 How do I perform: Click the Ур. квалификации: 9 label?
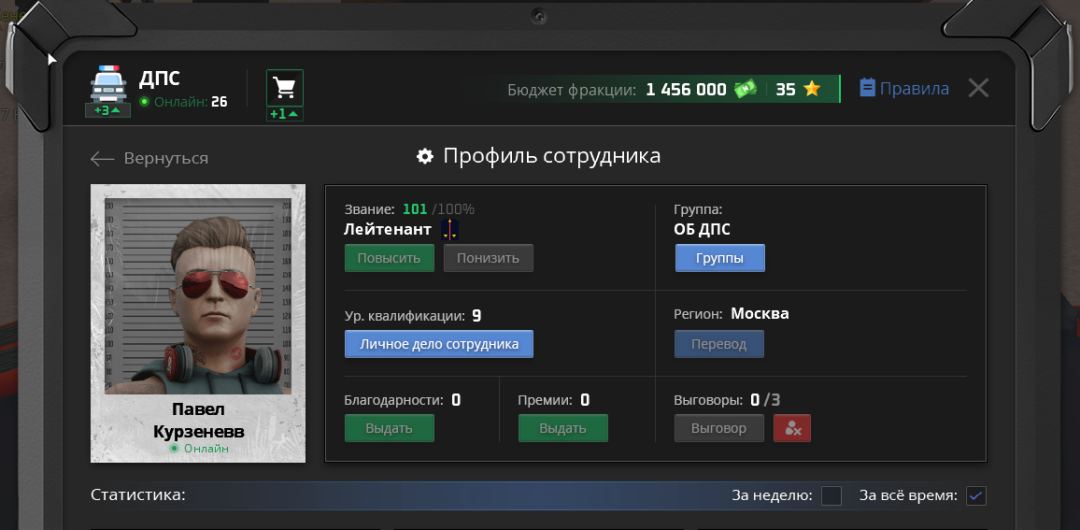[x=413, y=316]
